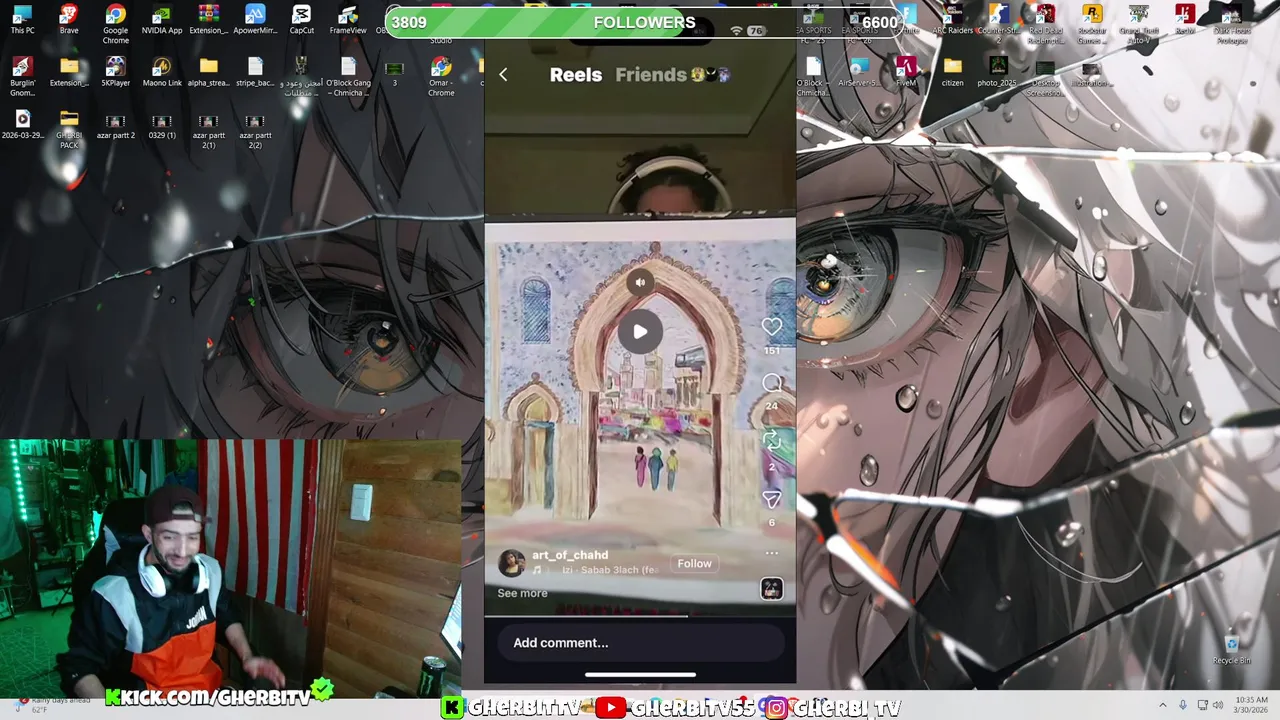The image size is (1280, 720).
Task: Launch ARC Raiders from the desktop
Action: pos(952,20)
